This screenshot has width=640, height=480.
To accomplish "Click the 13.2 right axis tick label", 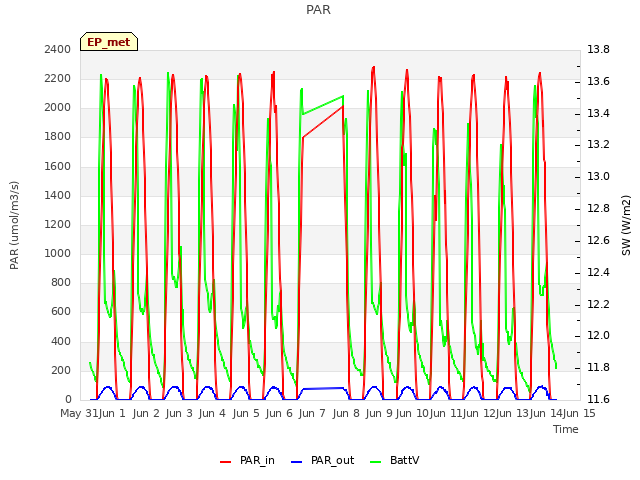I will click(598, 144).
